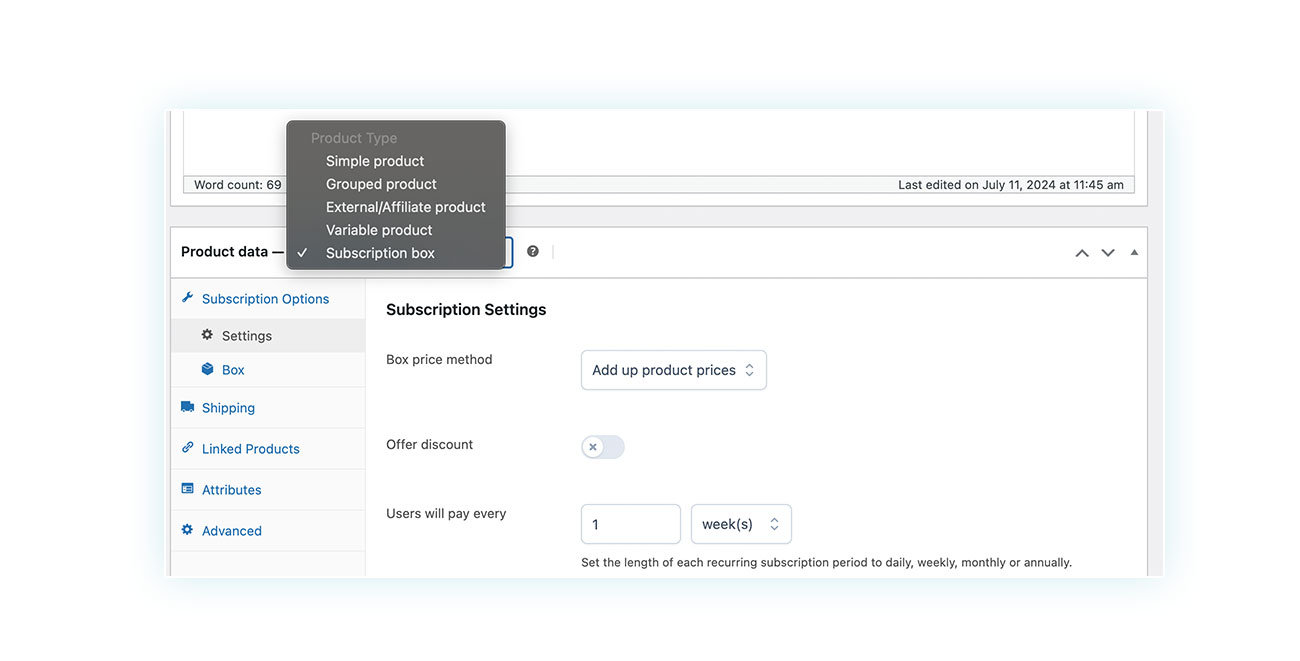Open the Linked Products tab

[250, 449]
